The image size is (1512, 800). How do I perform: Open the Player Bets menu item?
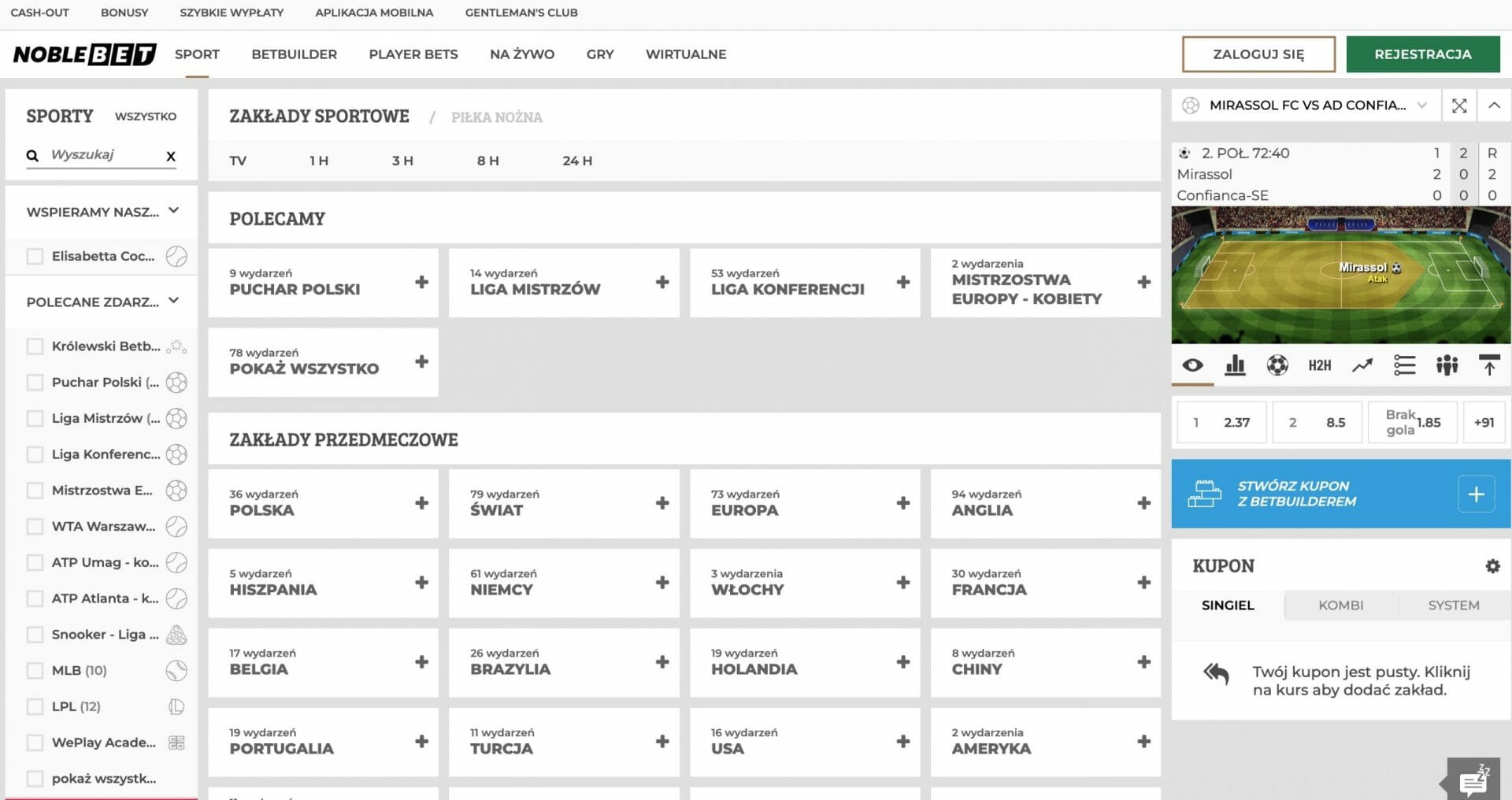click(x=413, y=54)
